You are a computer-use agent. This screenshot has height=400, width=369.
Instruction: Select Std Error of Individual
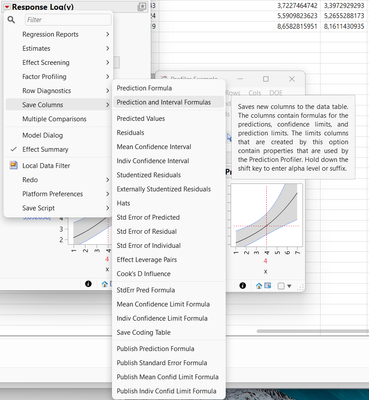pos(169,246)
